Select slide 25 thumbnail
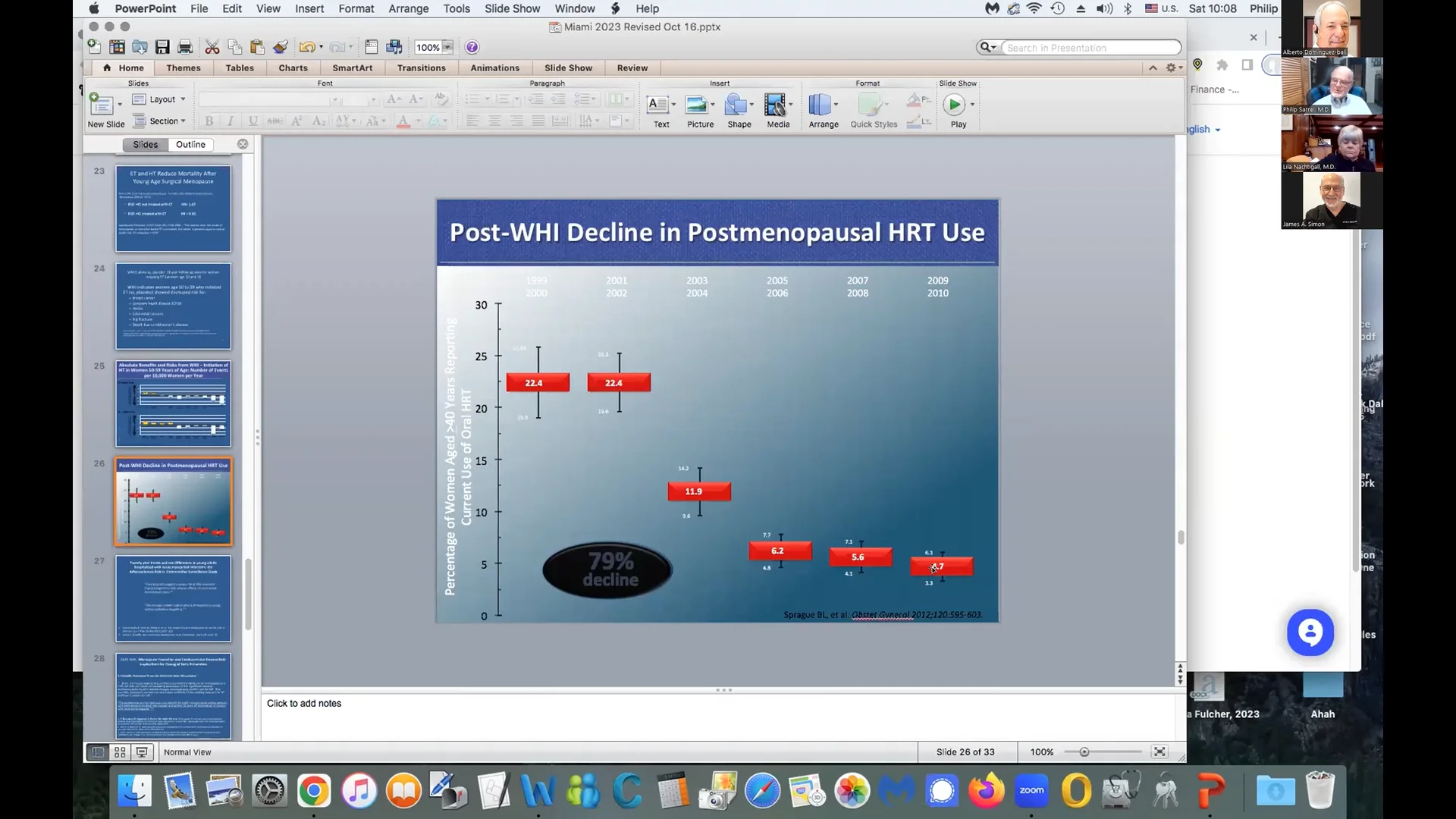Screen dimensions: 1456x819 pos(173,403)
